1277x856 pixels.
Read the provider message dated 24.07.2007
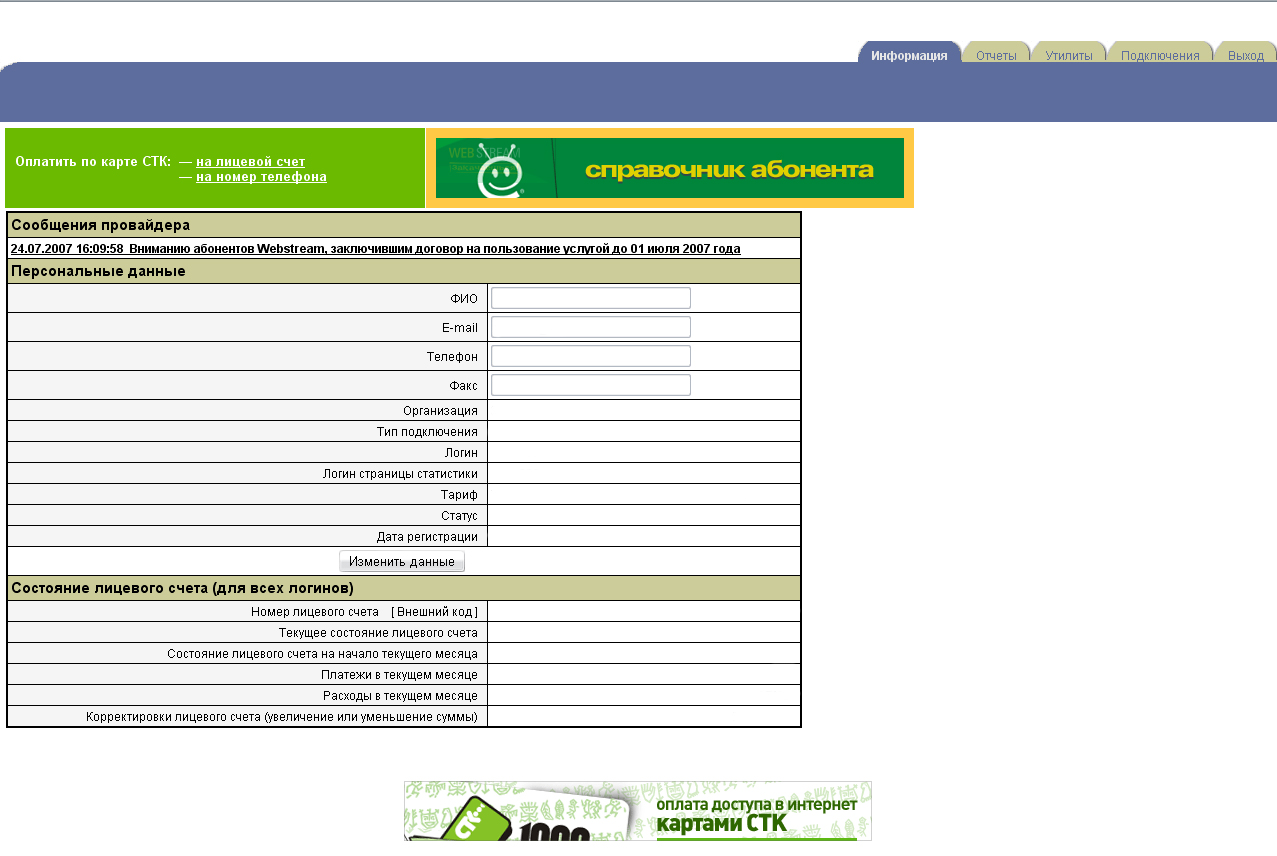coord(375,249)
